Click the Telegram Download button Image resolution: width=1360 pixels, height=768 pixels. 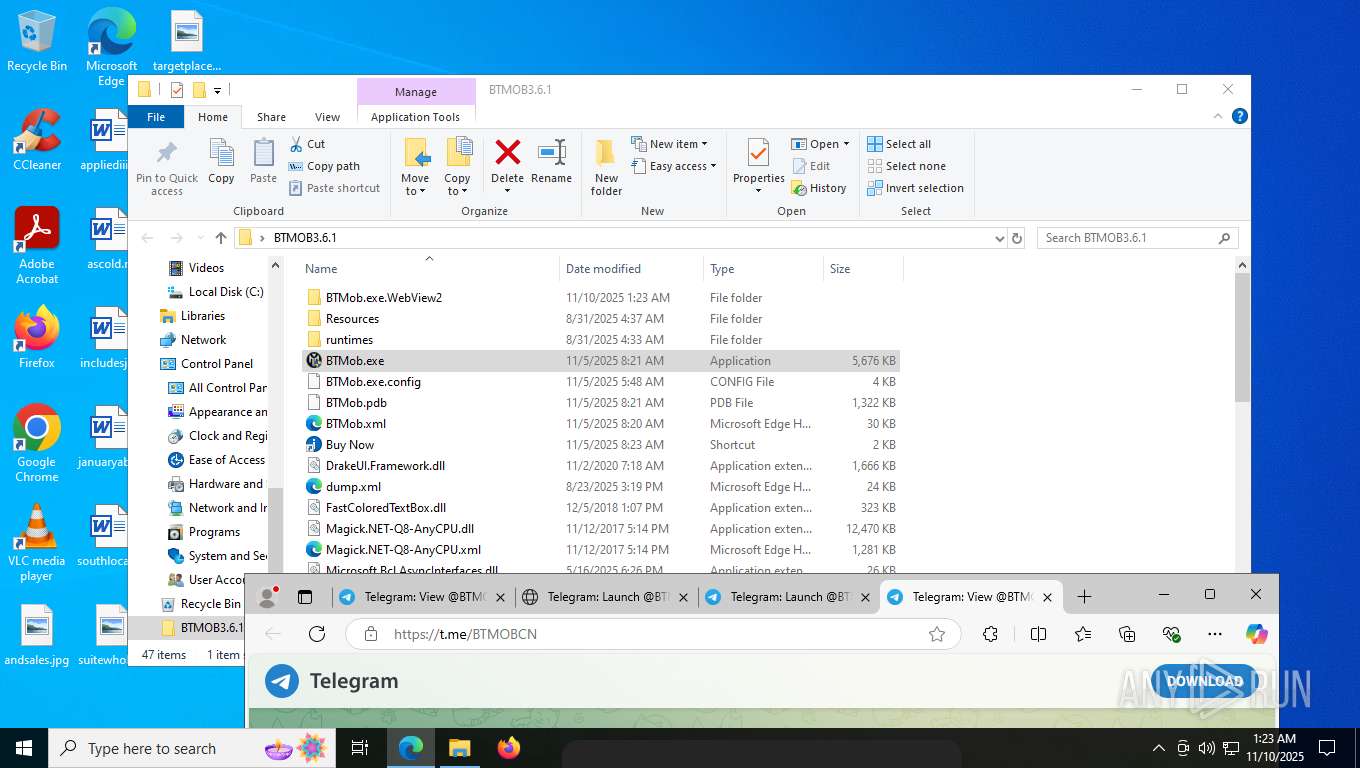click(x=1204, y=681)
